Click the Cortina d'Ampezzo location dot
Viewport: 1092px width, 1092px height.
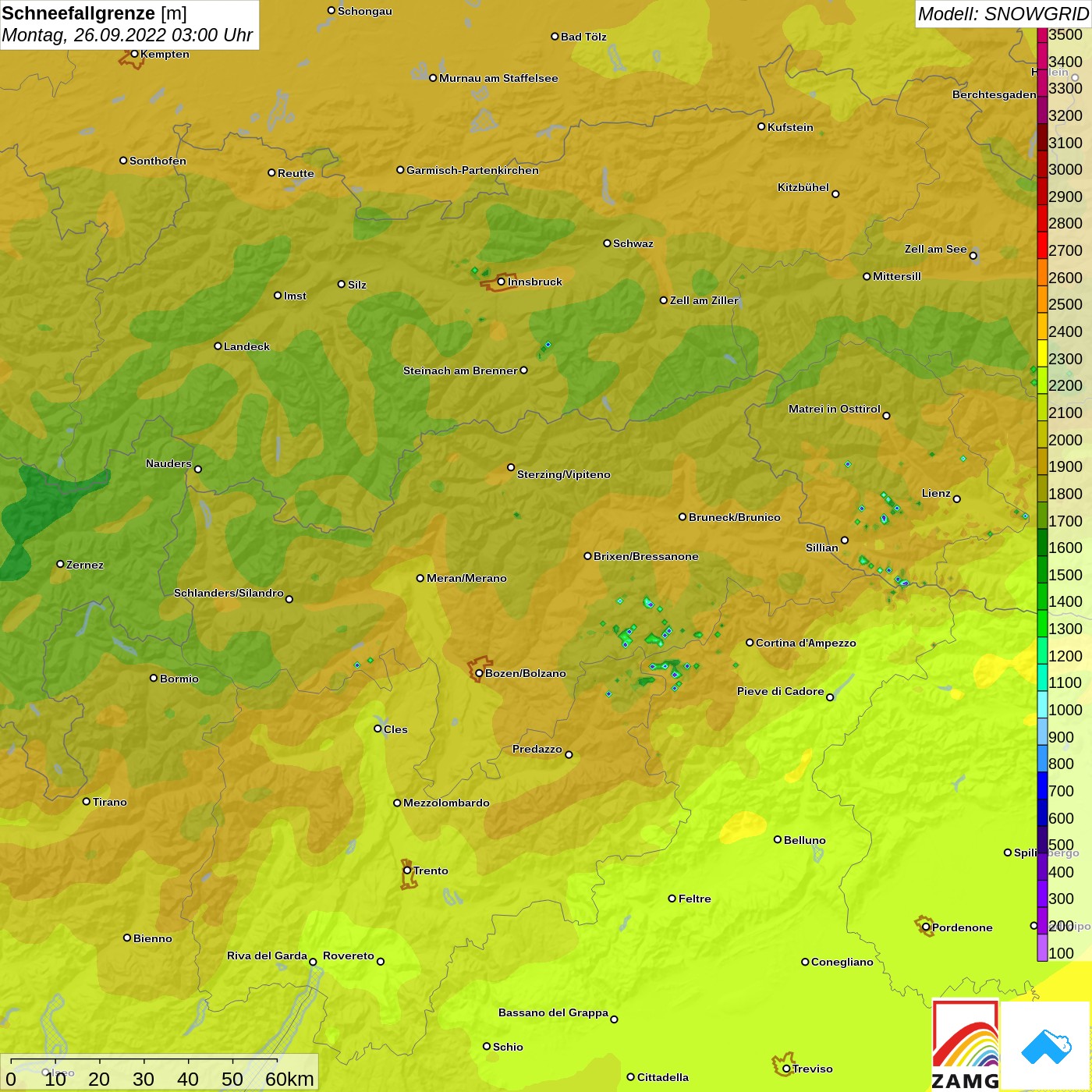[750, 643]
